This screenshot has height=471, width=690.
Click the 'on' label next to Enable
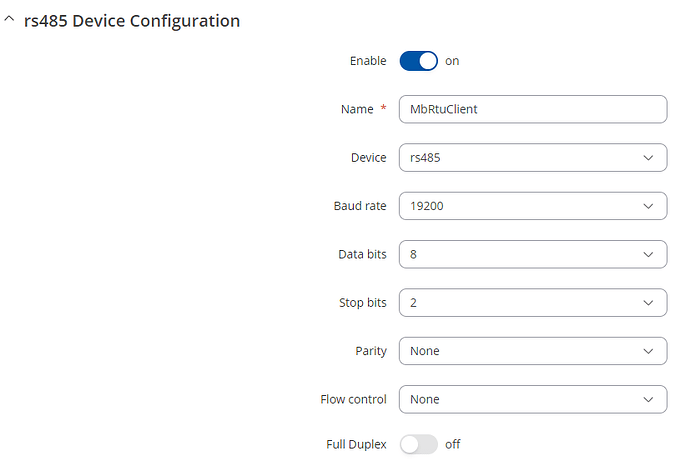(452, 61)
